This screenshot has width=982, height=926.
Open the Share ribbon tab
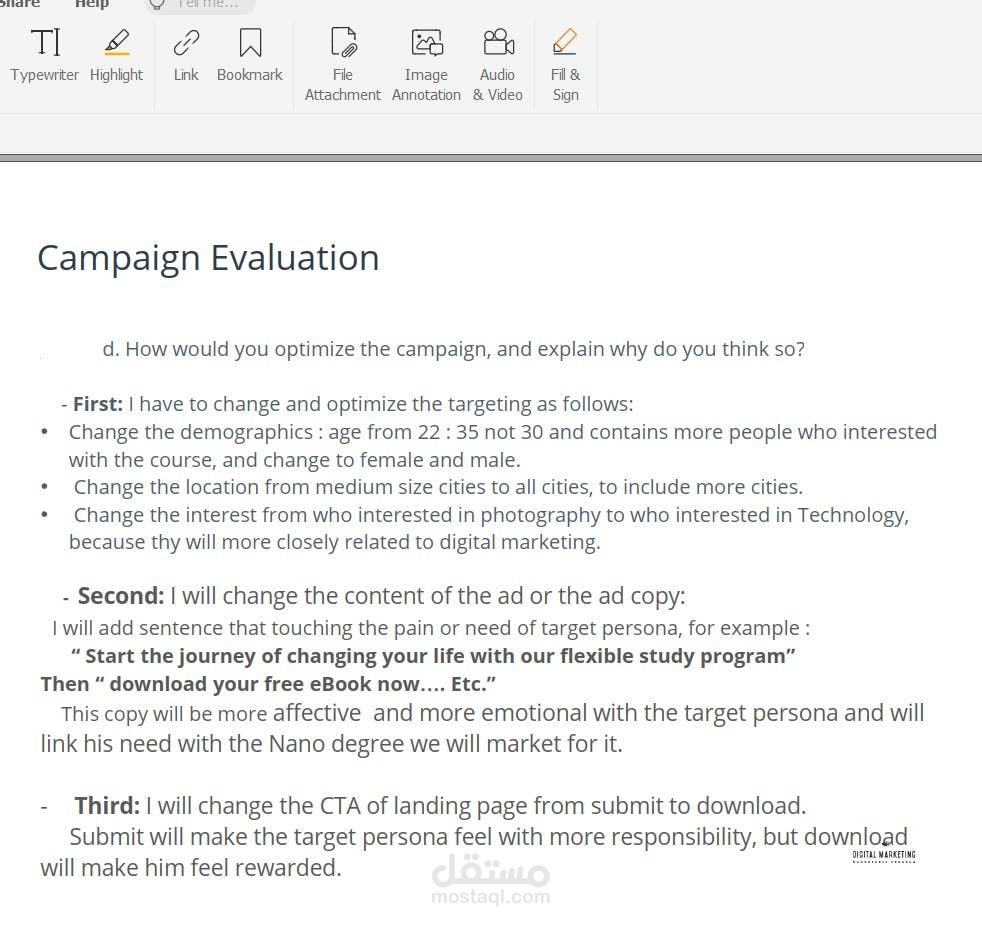click(x=19, y=4)
